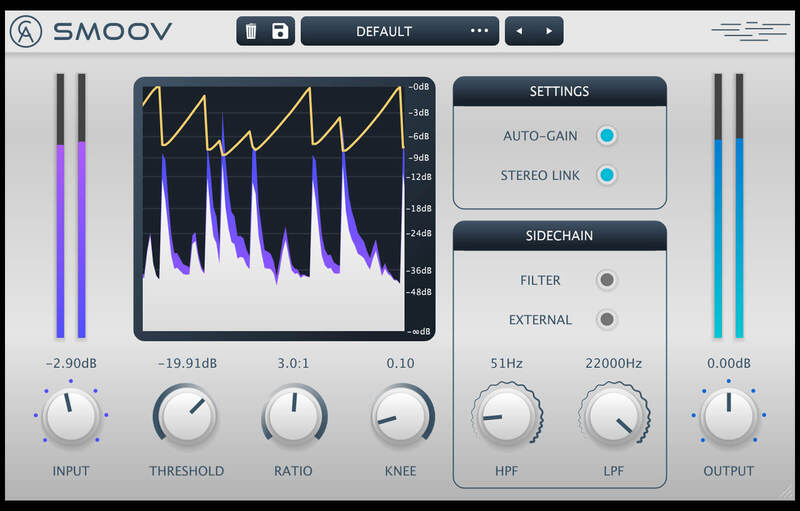Click the STEREO LINK label
The height and width of the screenshot is (511, 800).
540,175
